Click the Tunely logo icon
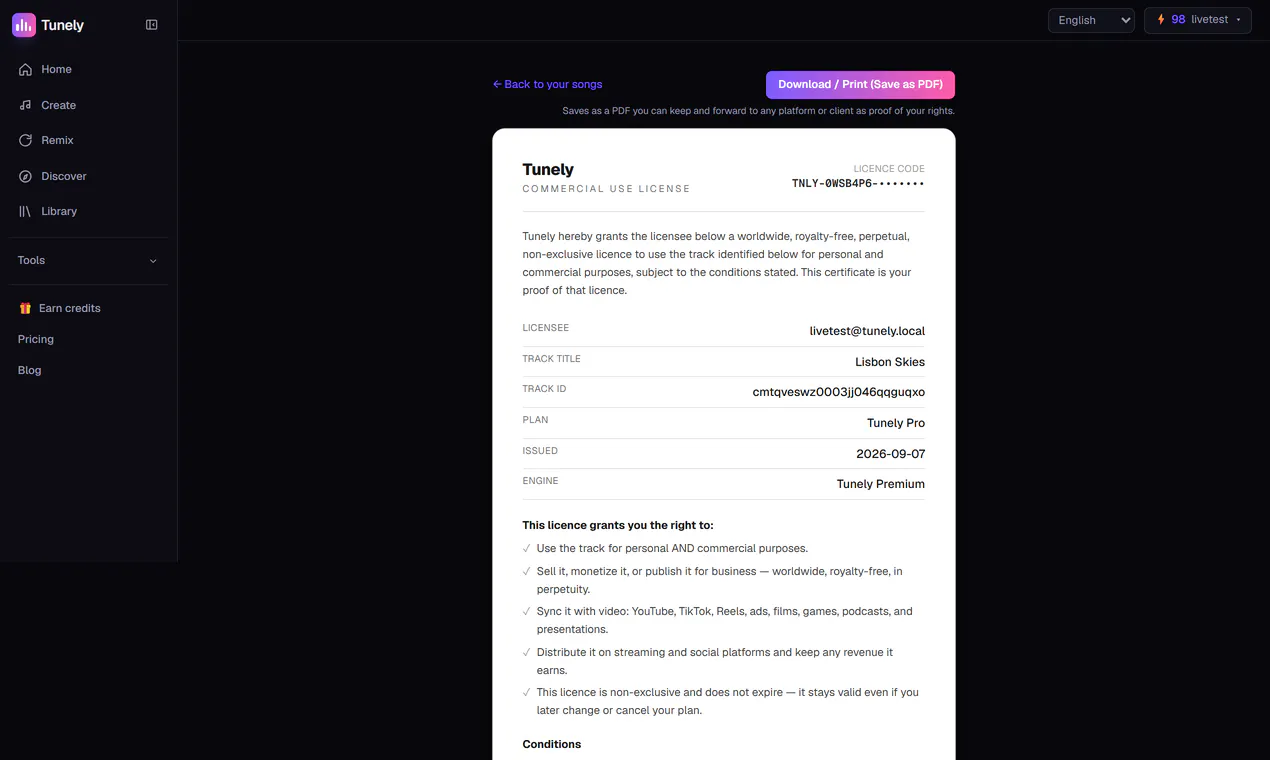The width and height of the screenshot is (1270, 760). coord(24,25)
